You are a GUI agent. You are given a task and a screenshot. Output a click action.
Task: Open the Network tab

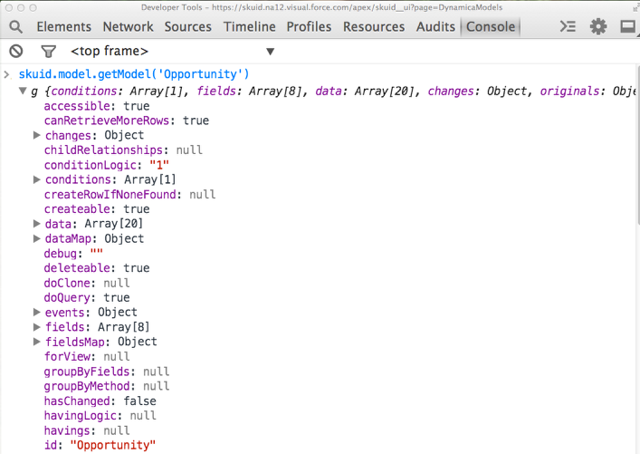click(128, 27)
